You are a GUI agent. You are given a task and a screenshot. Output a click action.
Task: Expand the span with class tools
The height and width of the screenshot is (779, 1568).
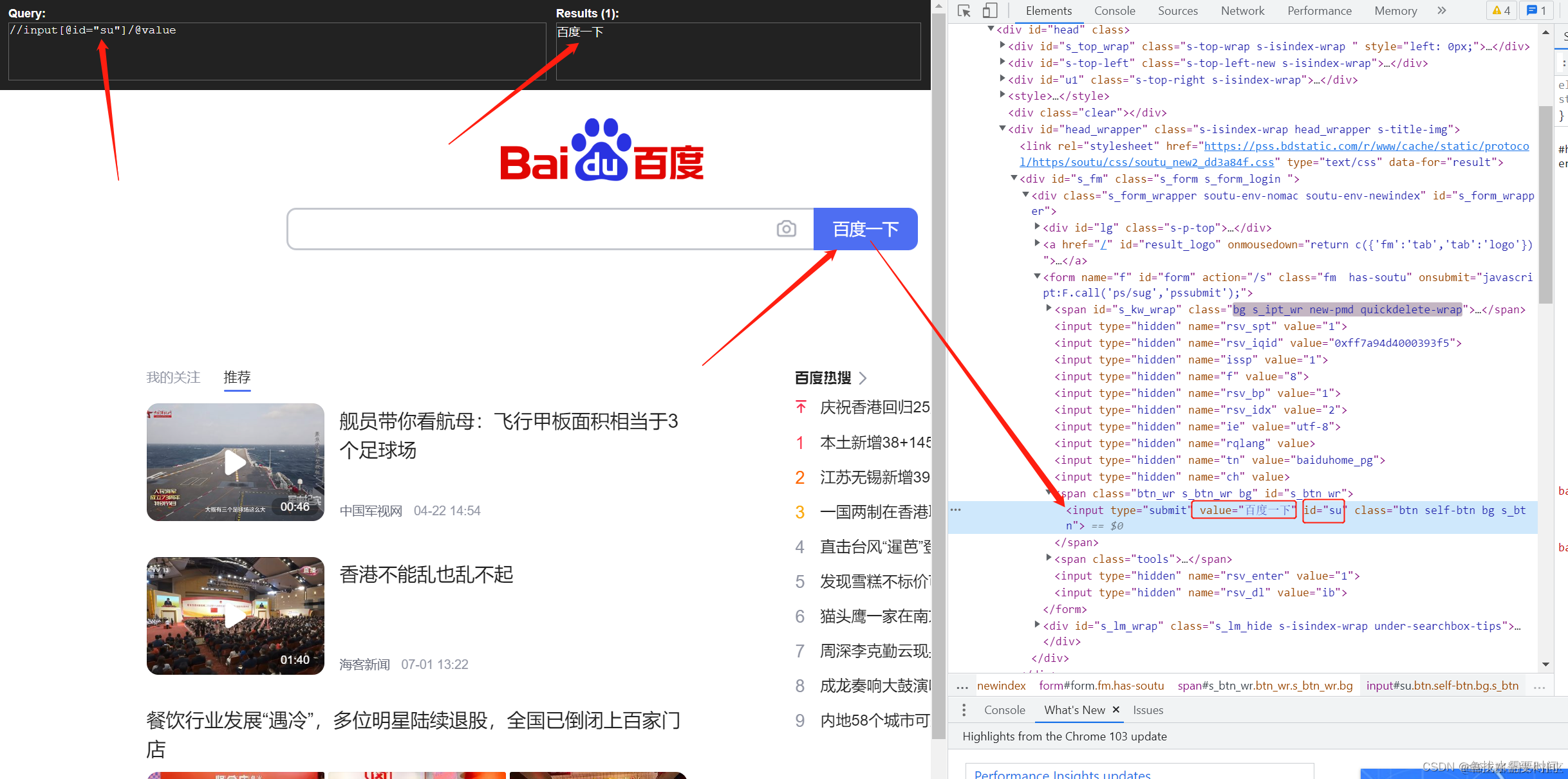[x=1048, y=558]
